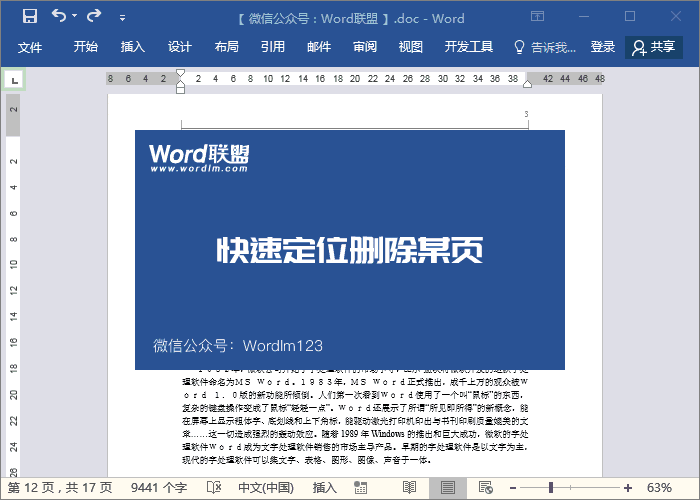Open the 文件 menu
Viewport: 700px width, 500px height.
pyautogui.click(x=30, y=47)
